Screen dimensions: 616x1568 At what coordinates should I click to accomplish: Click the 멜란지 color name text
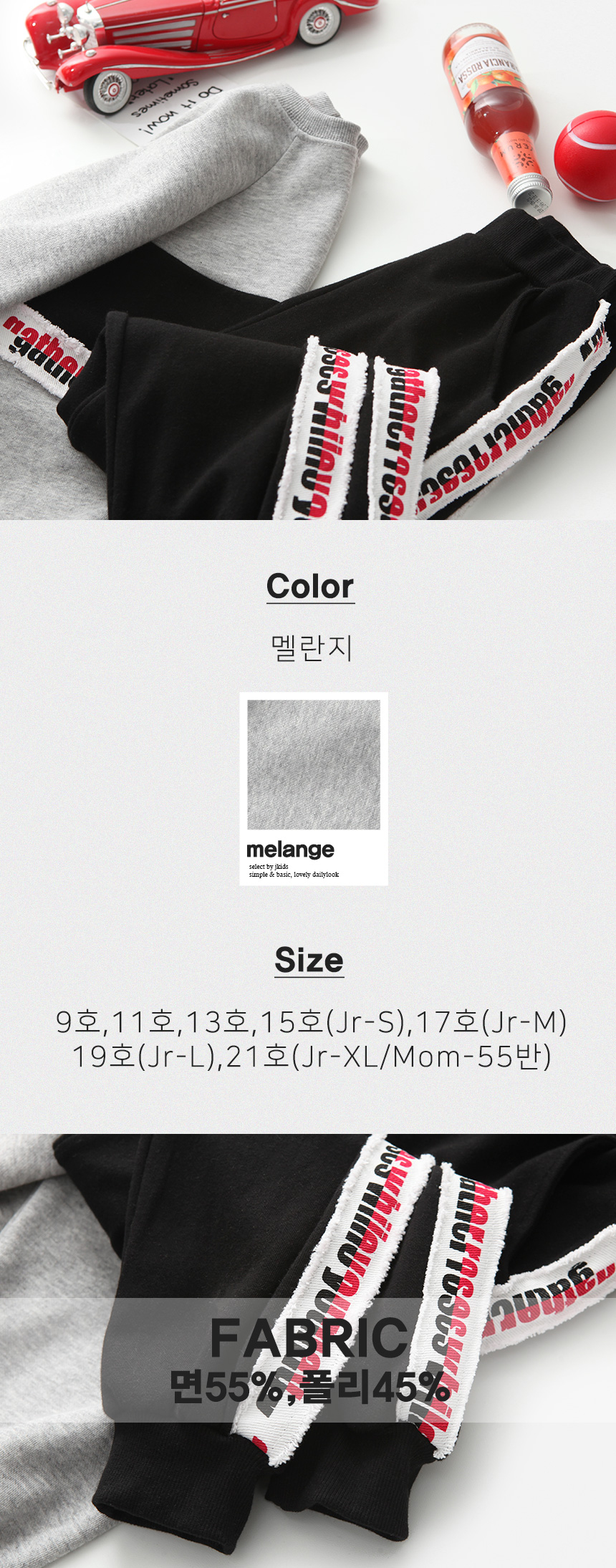tap(311, 648)
